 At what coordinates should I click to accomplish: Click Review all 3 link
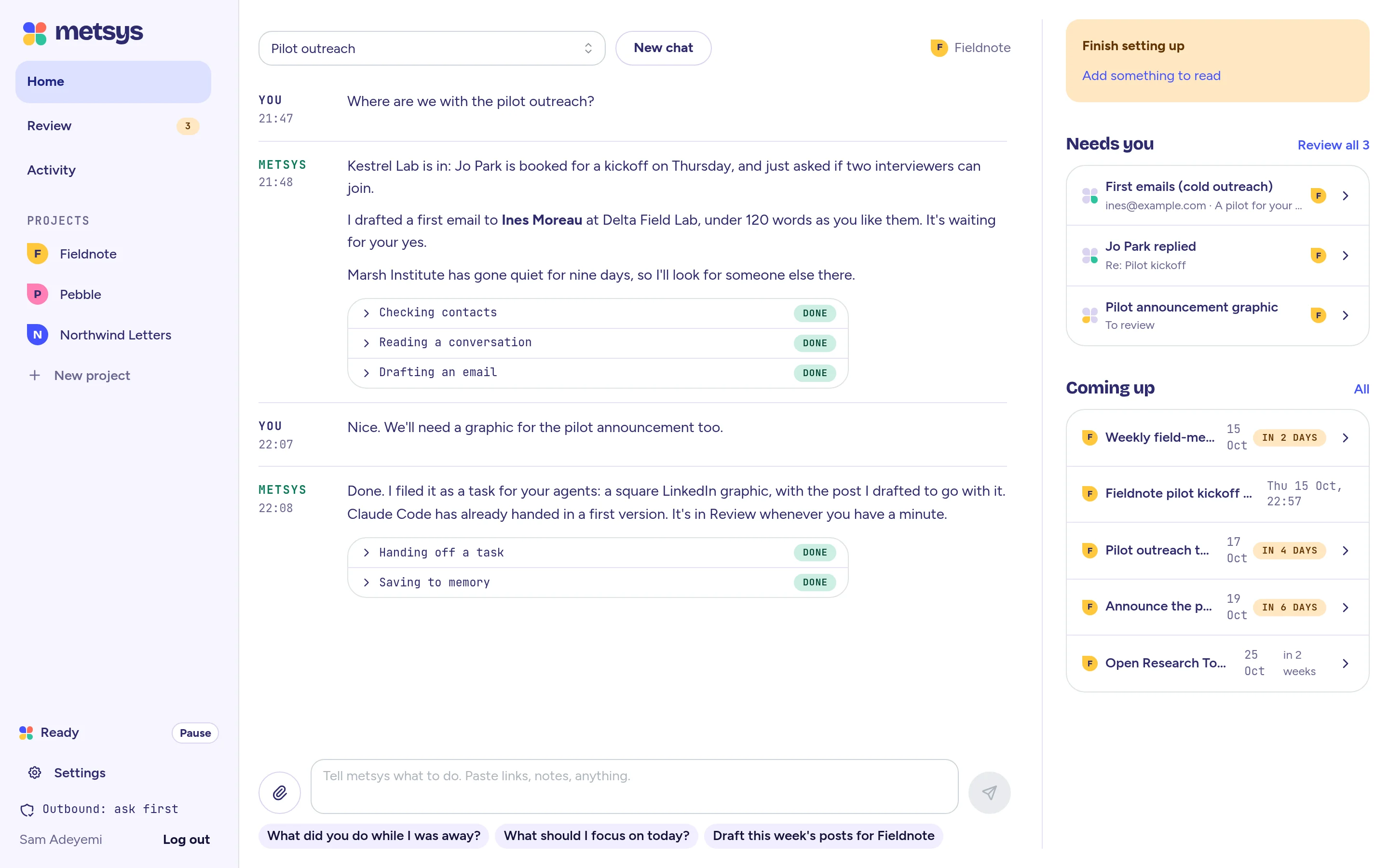tap(1333, 145)
